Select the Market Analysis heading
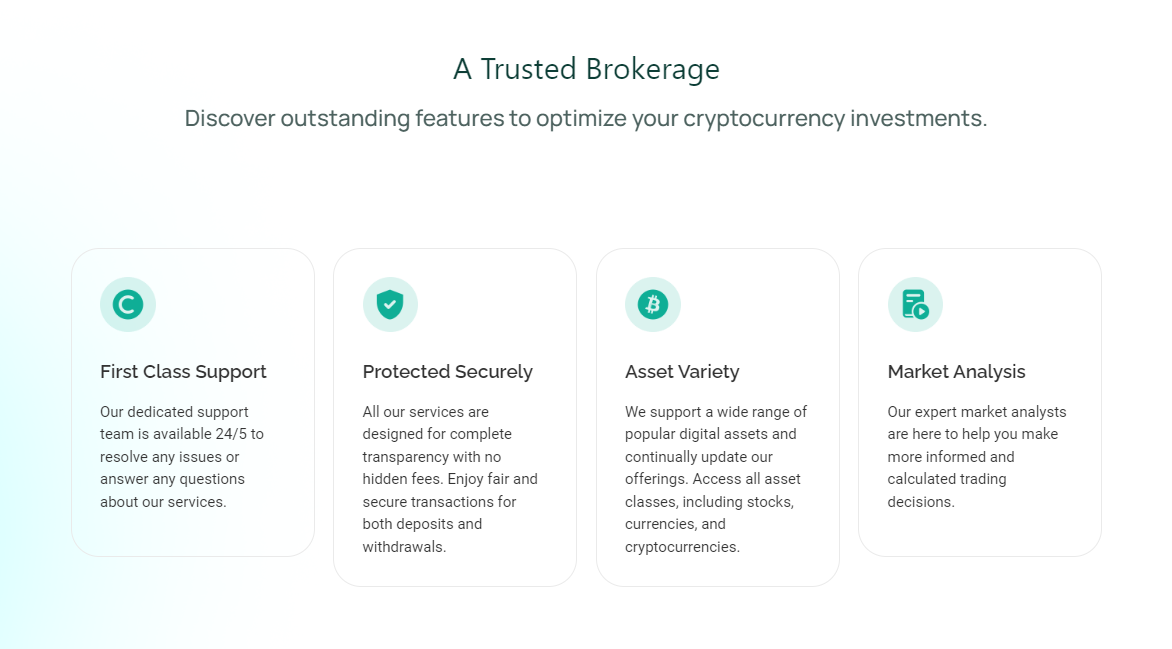Viewport: 1172px width, 649px height. (956, 372)
